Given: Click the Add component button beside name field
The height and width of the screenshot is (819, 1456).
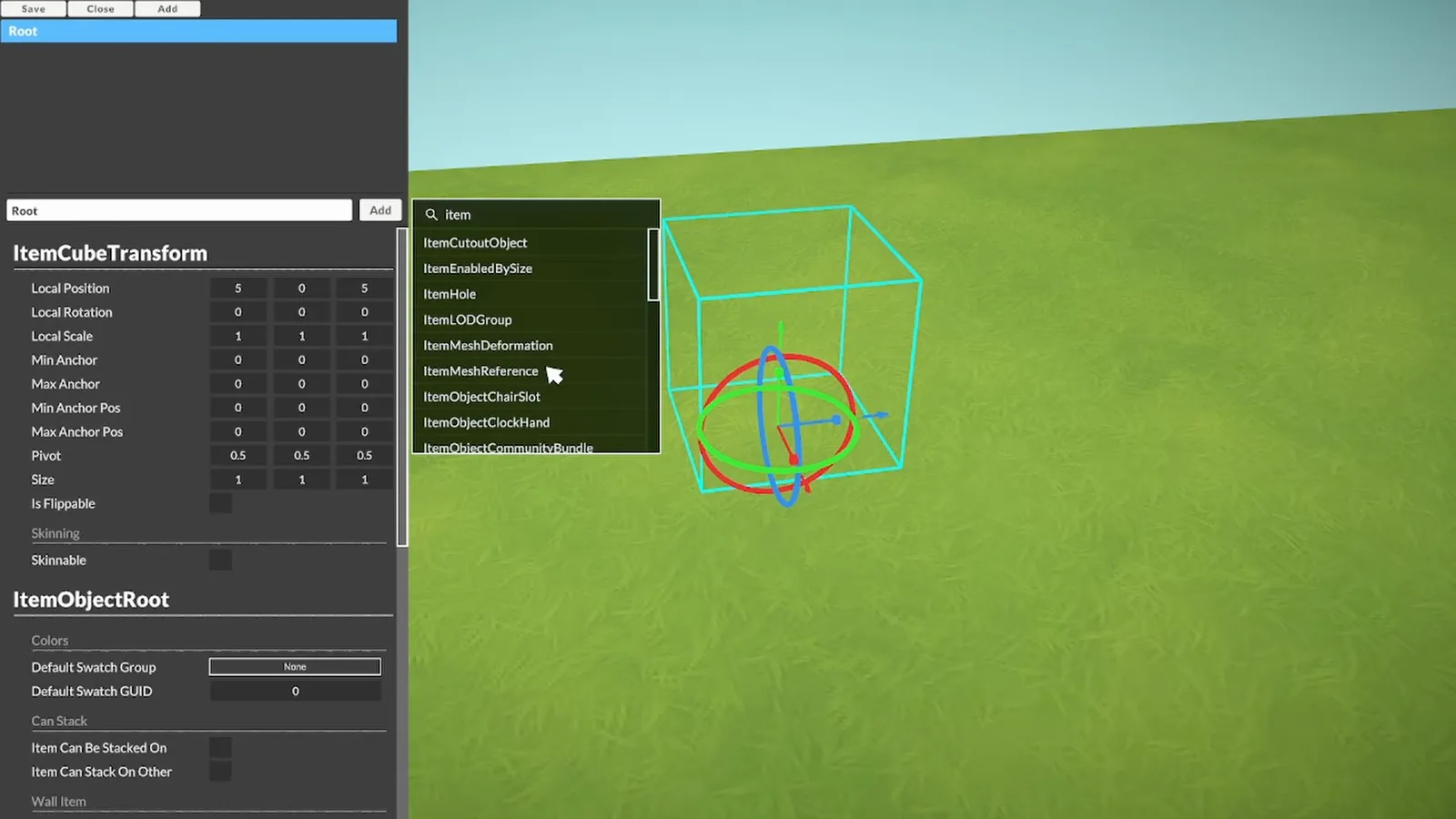Looking at the screenshot, I should 380,210.
